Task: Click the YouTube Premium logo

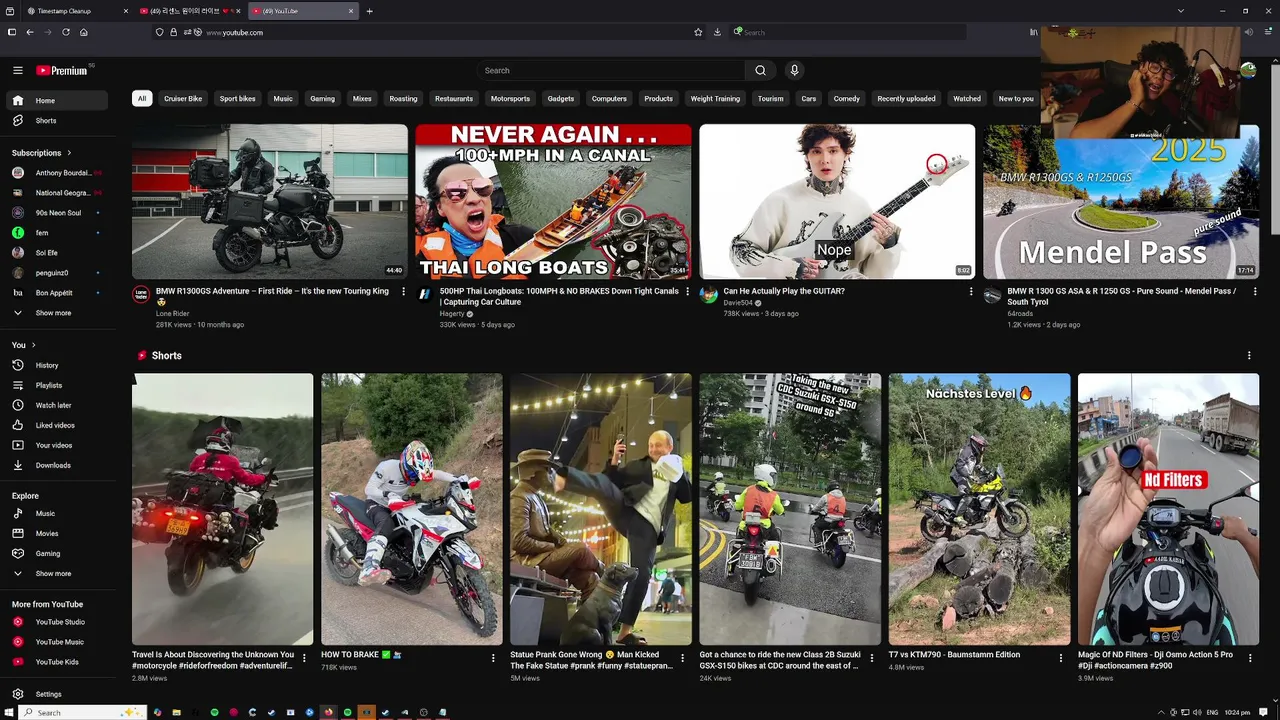Action: tap(62, 70)
